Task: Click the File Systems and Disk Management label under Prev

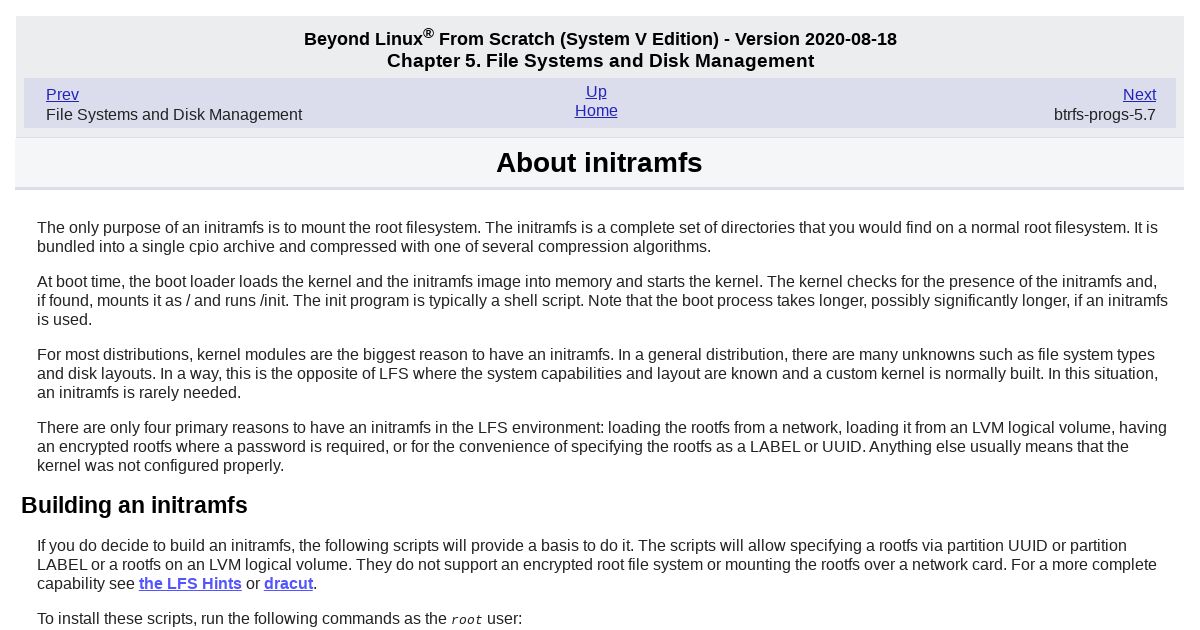Action: click(174, 115)
